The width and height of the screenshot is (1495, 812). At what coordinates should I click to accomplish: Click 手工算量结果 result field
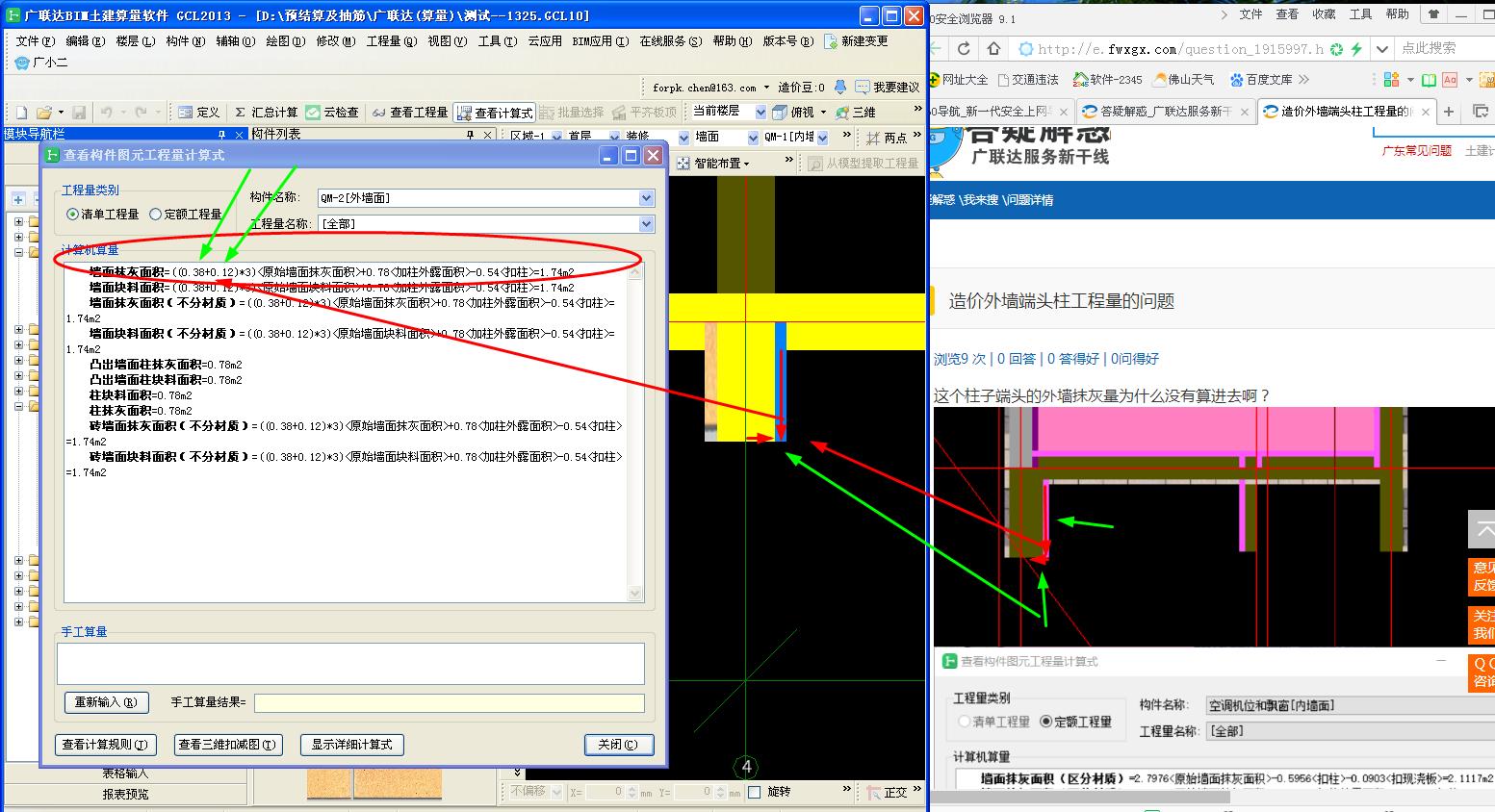(450, 703)
